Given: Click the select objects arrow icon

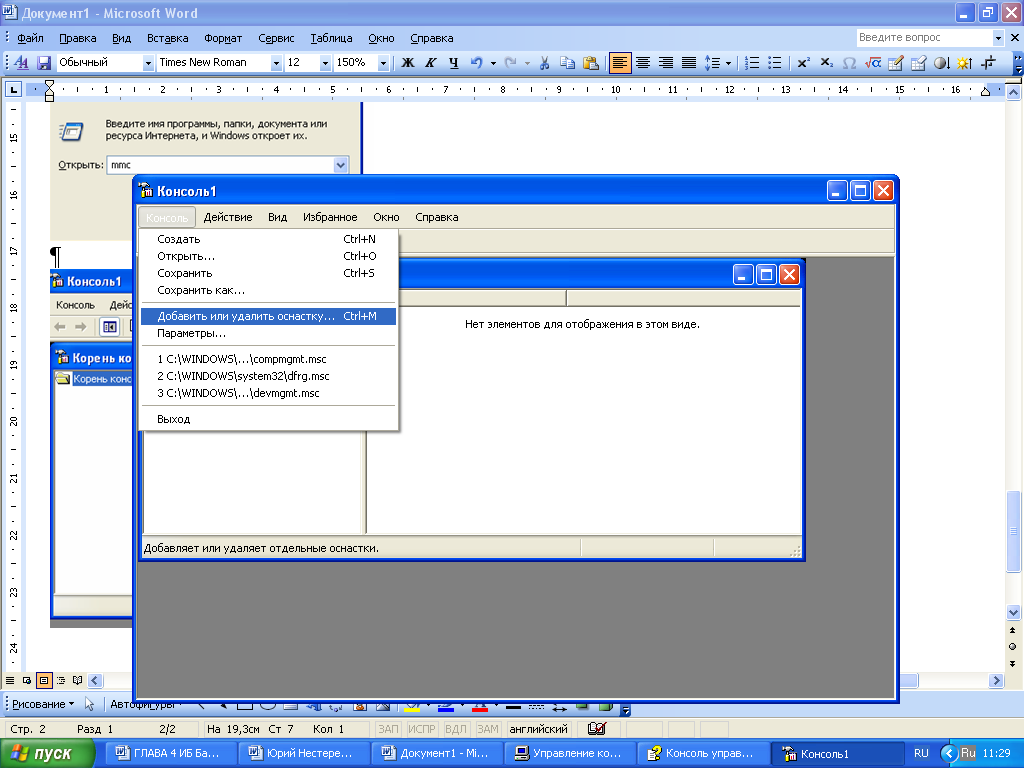Looking at the screenshot, I should coord(90,704).
